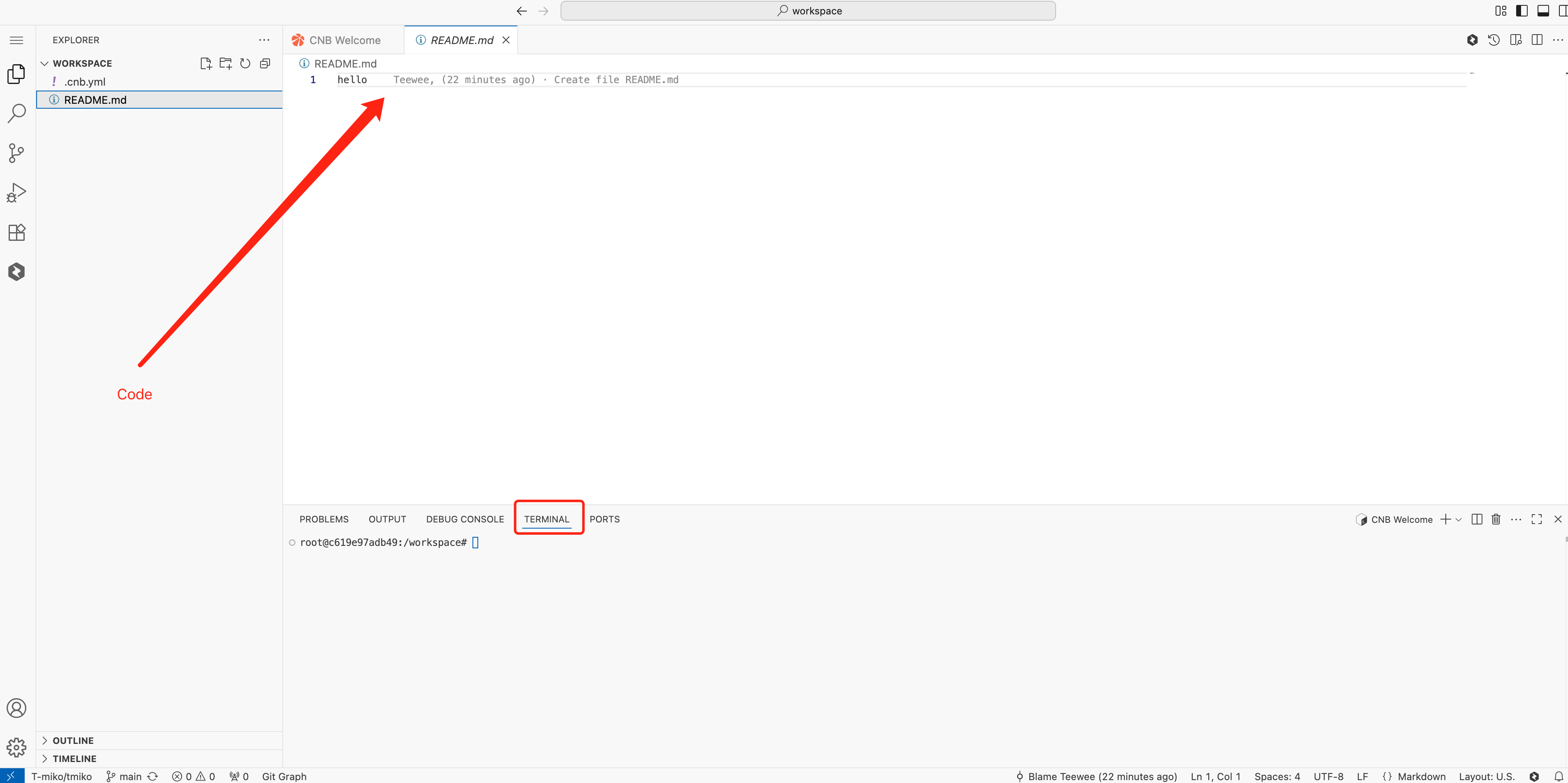Expand the TIMELINE section

(x=74, y=759)
